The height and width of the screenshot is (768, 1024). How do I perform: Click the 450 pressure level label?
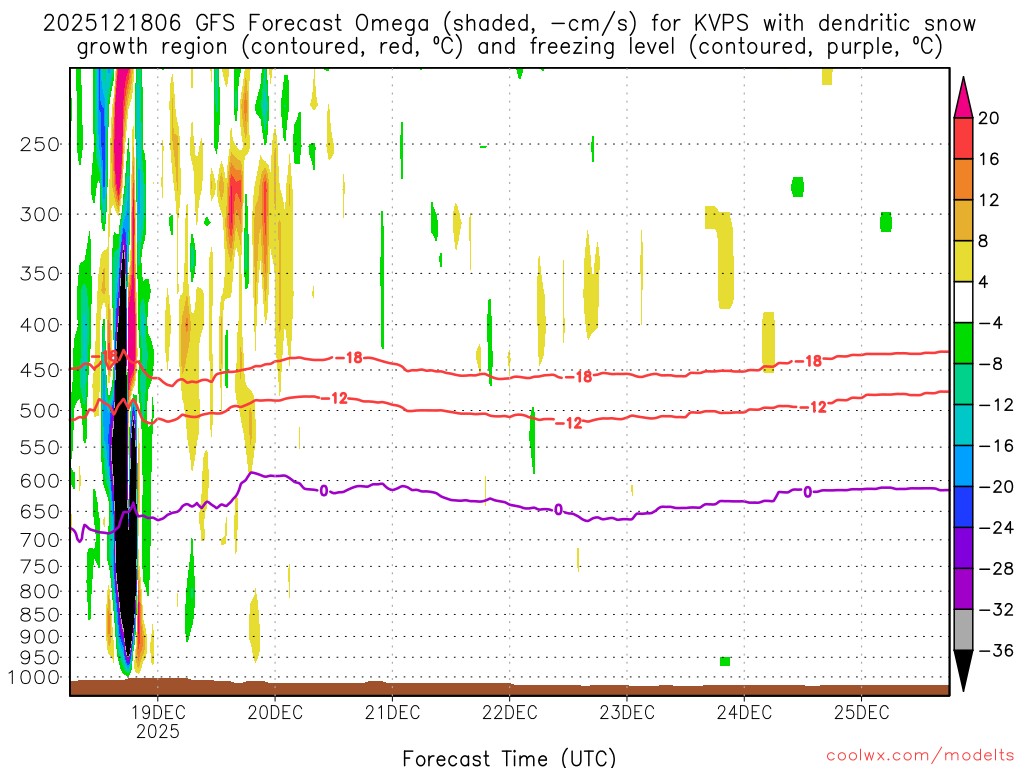point(40,370)
